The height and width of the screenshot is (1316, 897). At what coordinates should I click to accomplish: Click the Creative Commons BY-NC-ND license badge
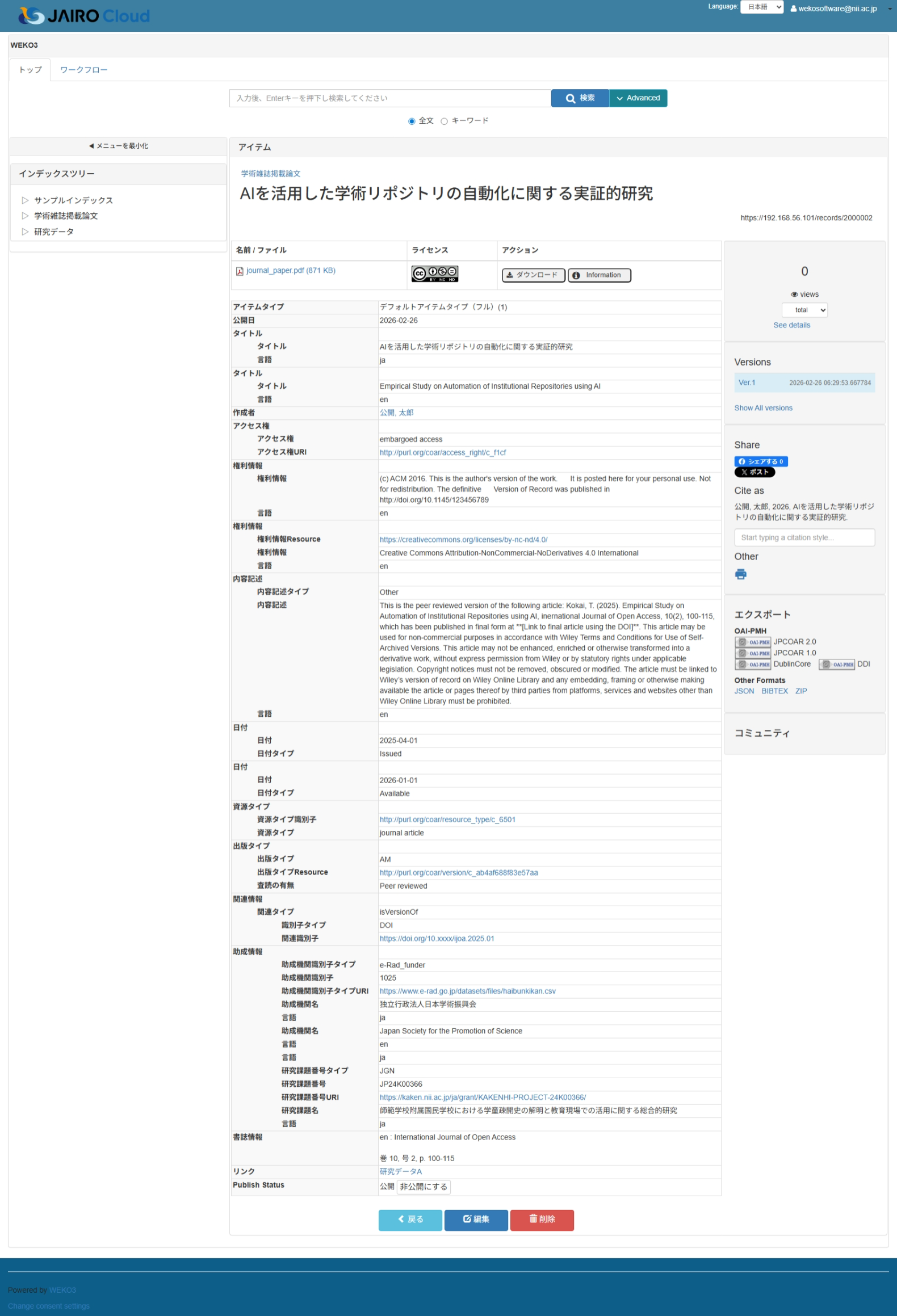click(435, 274)
